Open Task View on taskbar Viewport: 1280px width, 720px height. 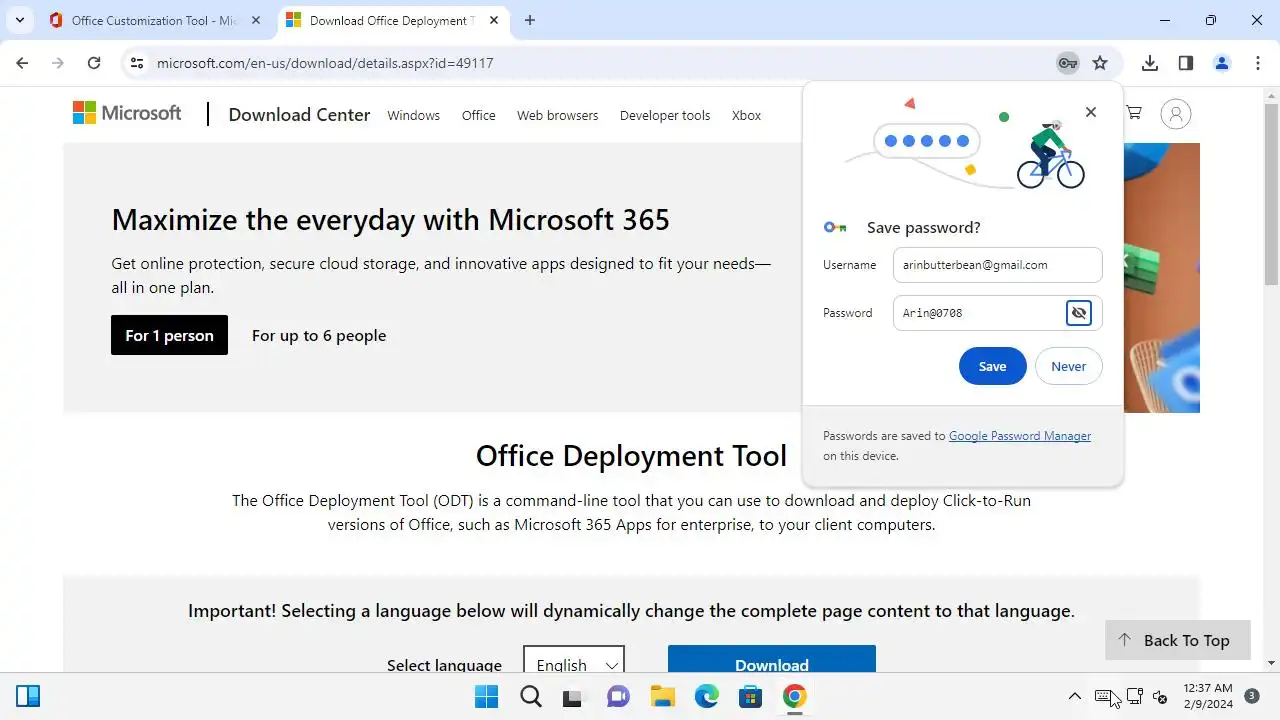(573, 697)
